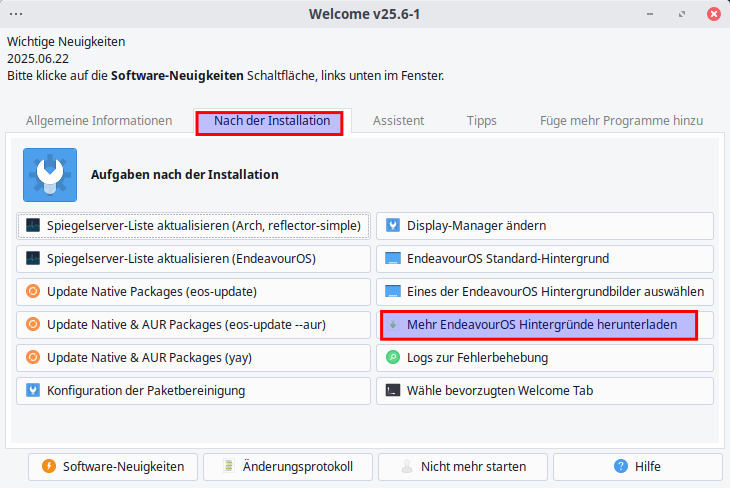Click the orange icon on Update Native Packages (eos-update)
This screenshot has width=730, height=488.
[x=33, y=292]
